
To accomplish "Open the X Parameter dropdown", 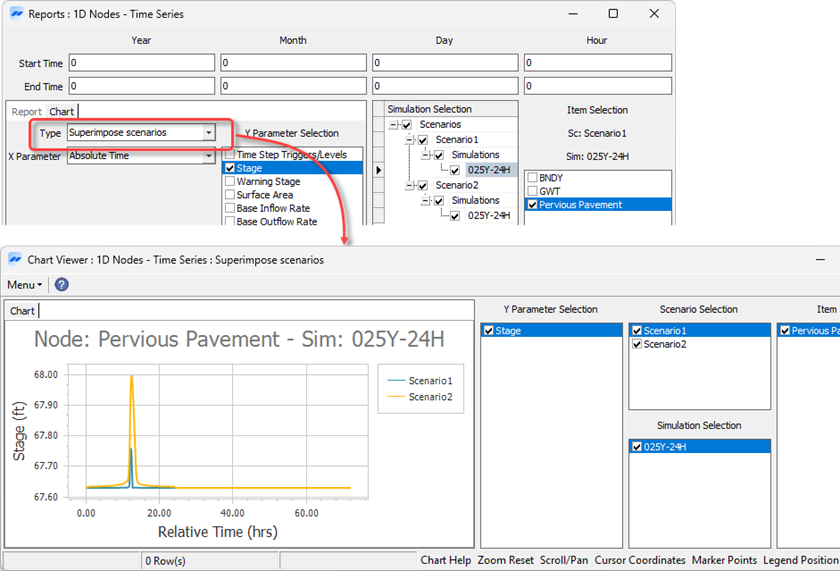I will 208,156.
